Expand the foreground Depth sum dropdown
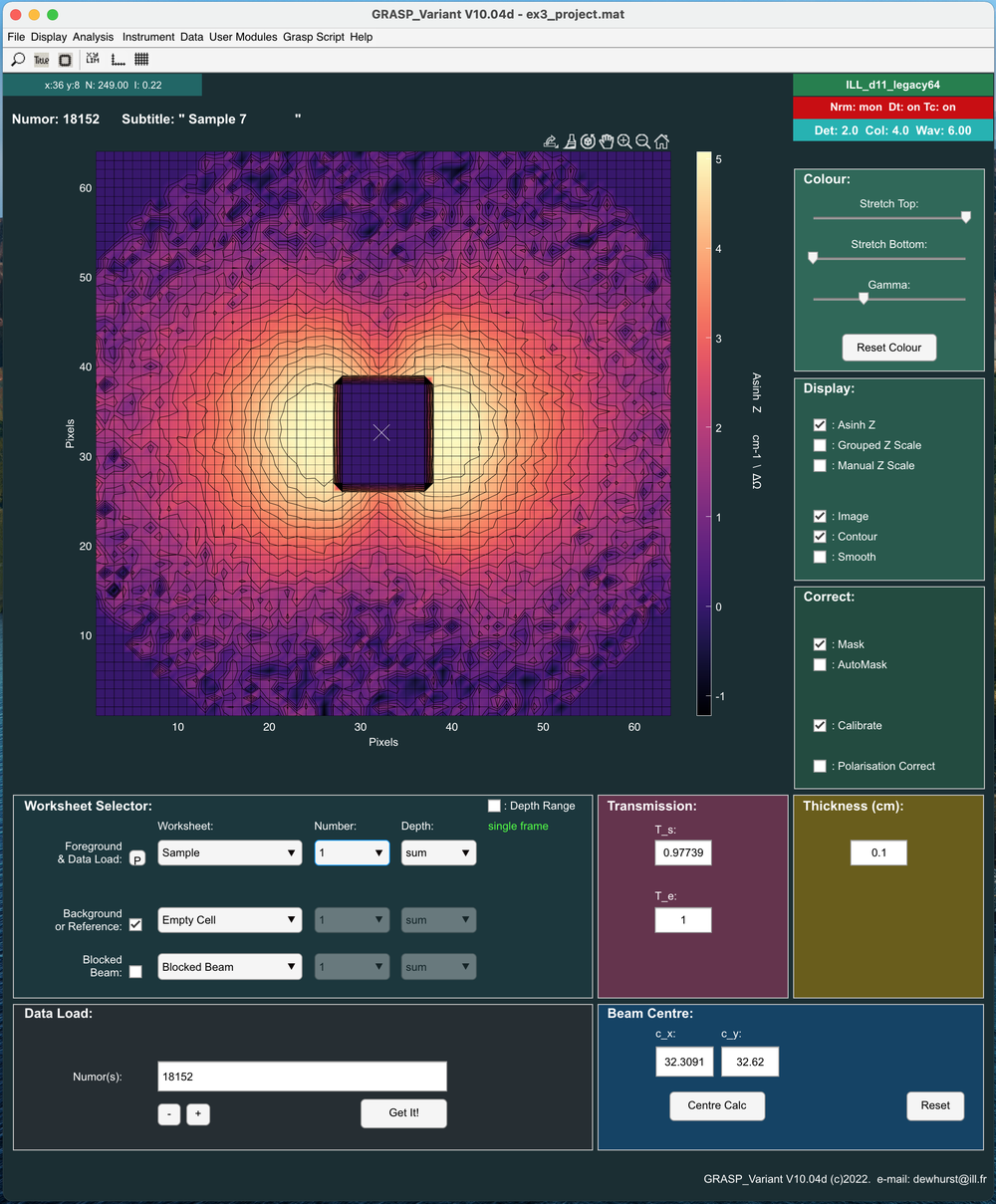Image resolution: width=996 pixels, height=1204 pixels. 438,853
